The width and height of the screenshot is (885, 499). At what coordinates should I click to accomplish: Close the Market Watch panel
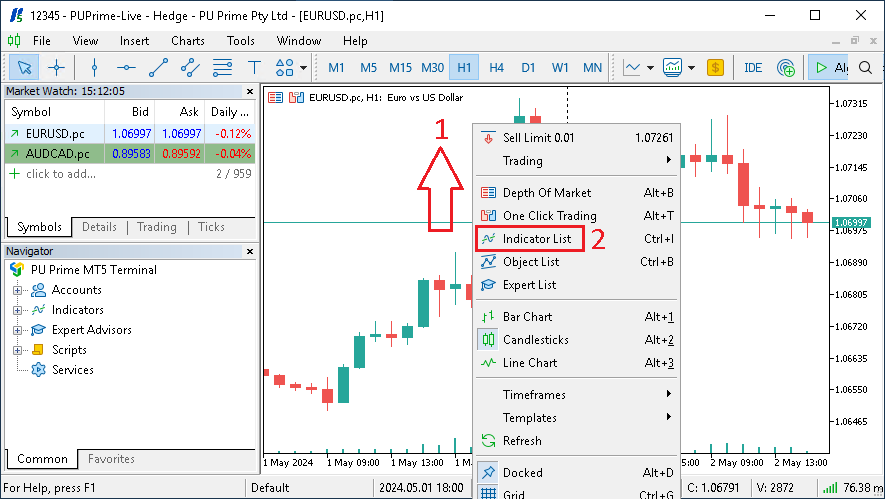250,91
